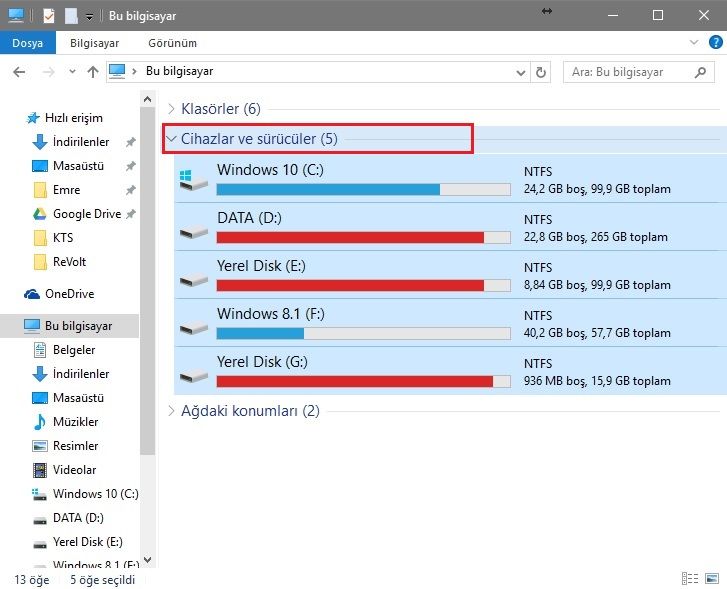The width and height of the screenshot is (727, 589).
Task: Click computer icon in address bar
Action: point(117,71)
